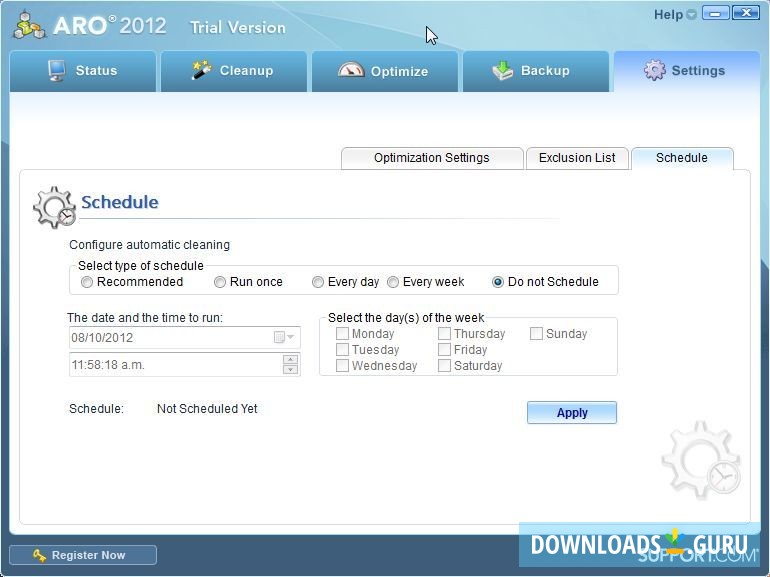Viewport: 770px width, 577px height.
Task: Tick the Monday checkbox
Action: pyautogui.click(x=342, y=334)
